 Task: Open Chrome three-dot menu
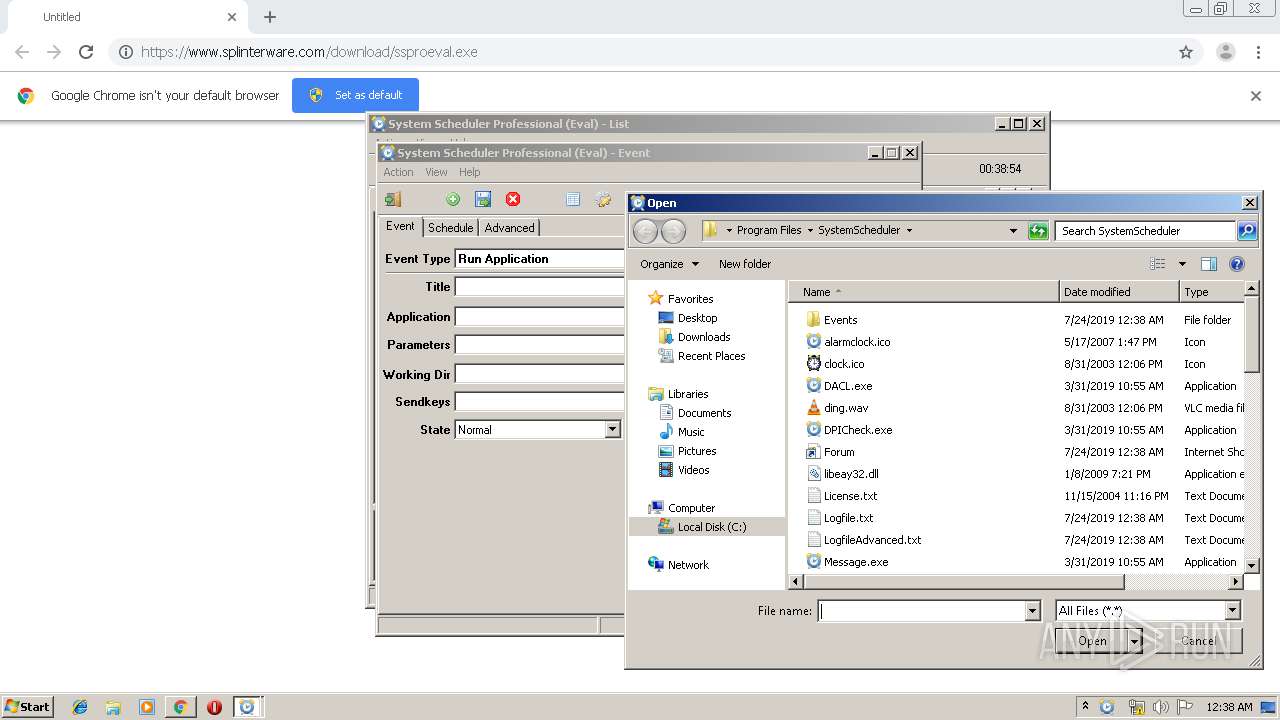(x=1258, y=52)
